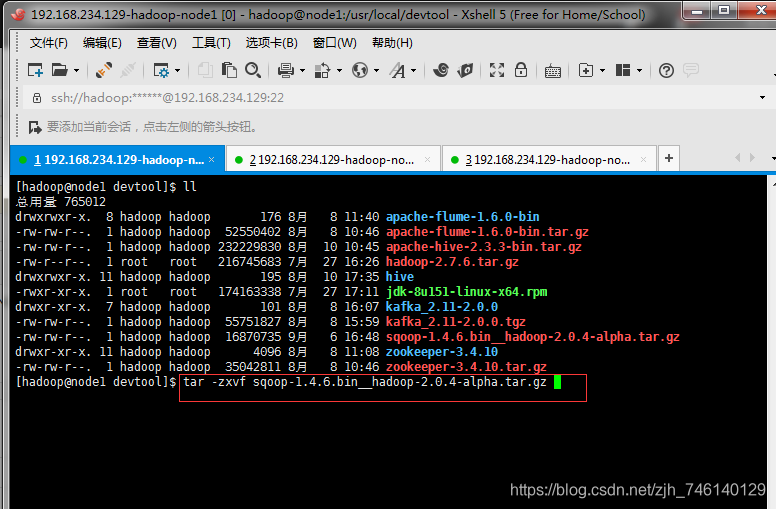Click zookeeper-3.4.10.tar.gz filename

click(466, 367)
